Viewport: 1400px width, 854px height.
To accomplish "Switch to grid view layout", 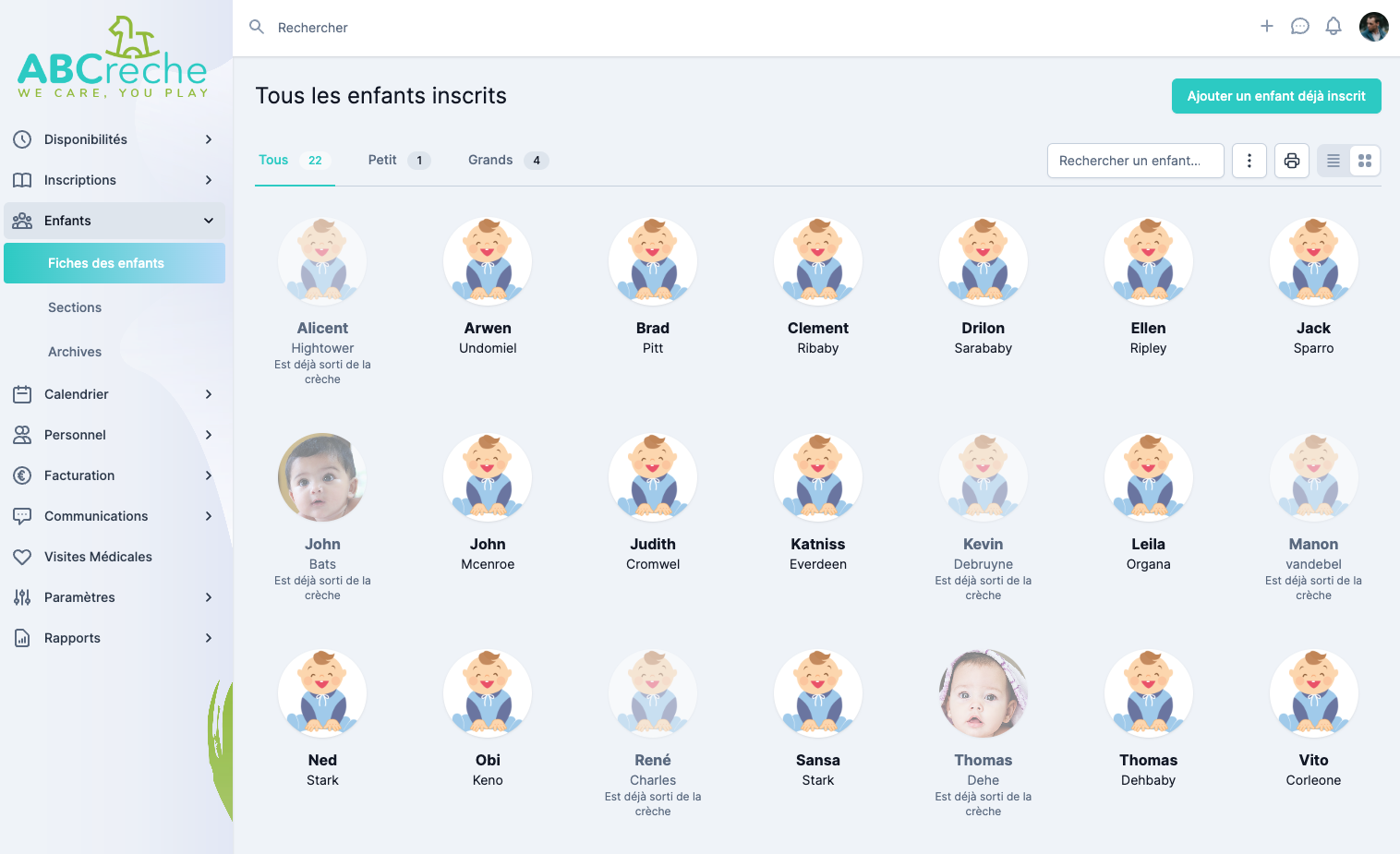I will (1365, 161).
